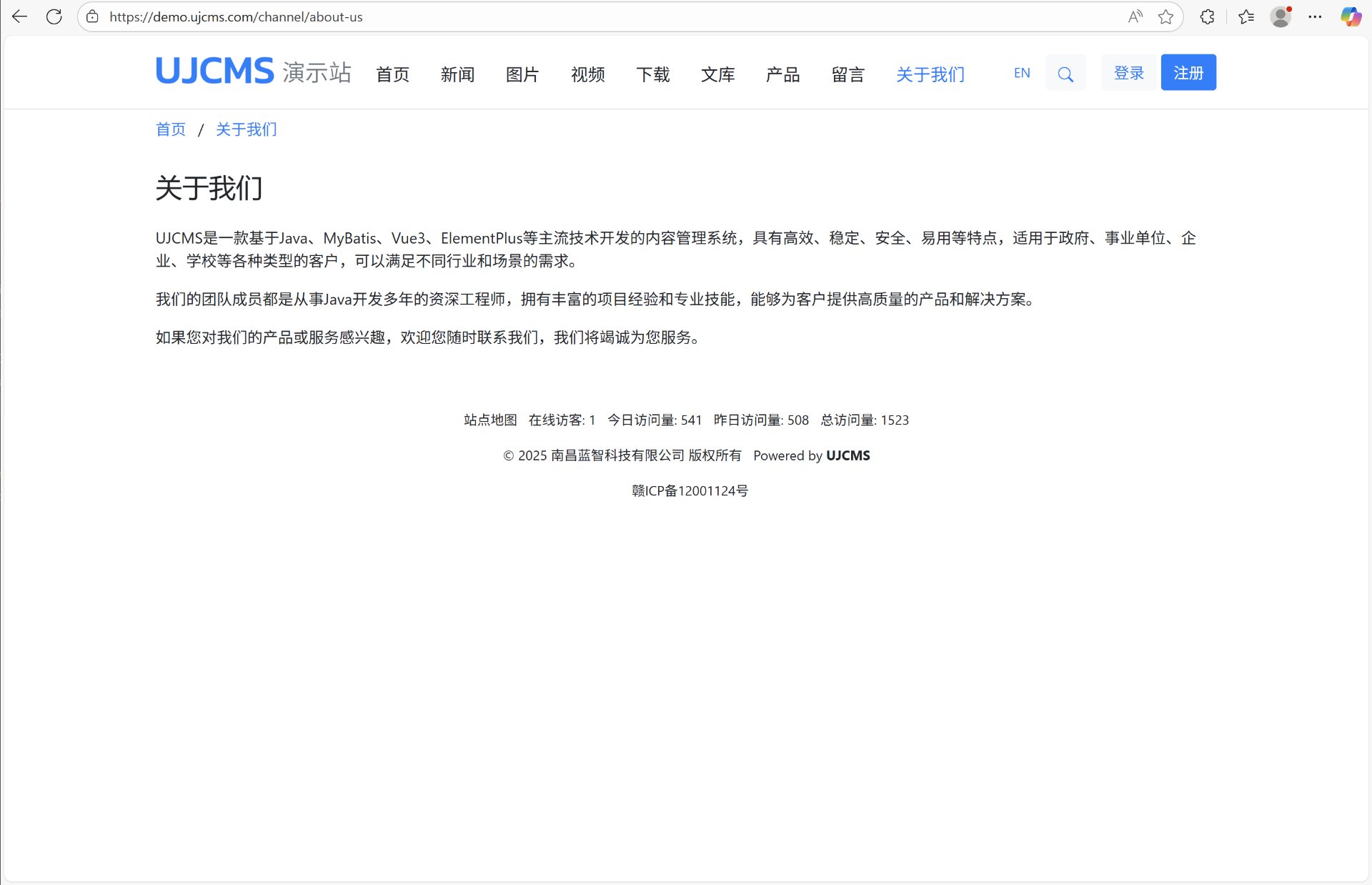Open 站点地图 footer link
Viewport: 1372px width, 885px height.
pyautogui.click(x=490, y=420)
